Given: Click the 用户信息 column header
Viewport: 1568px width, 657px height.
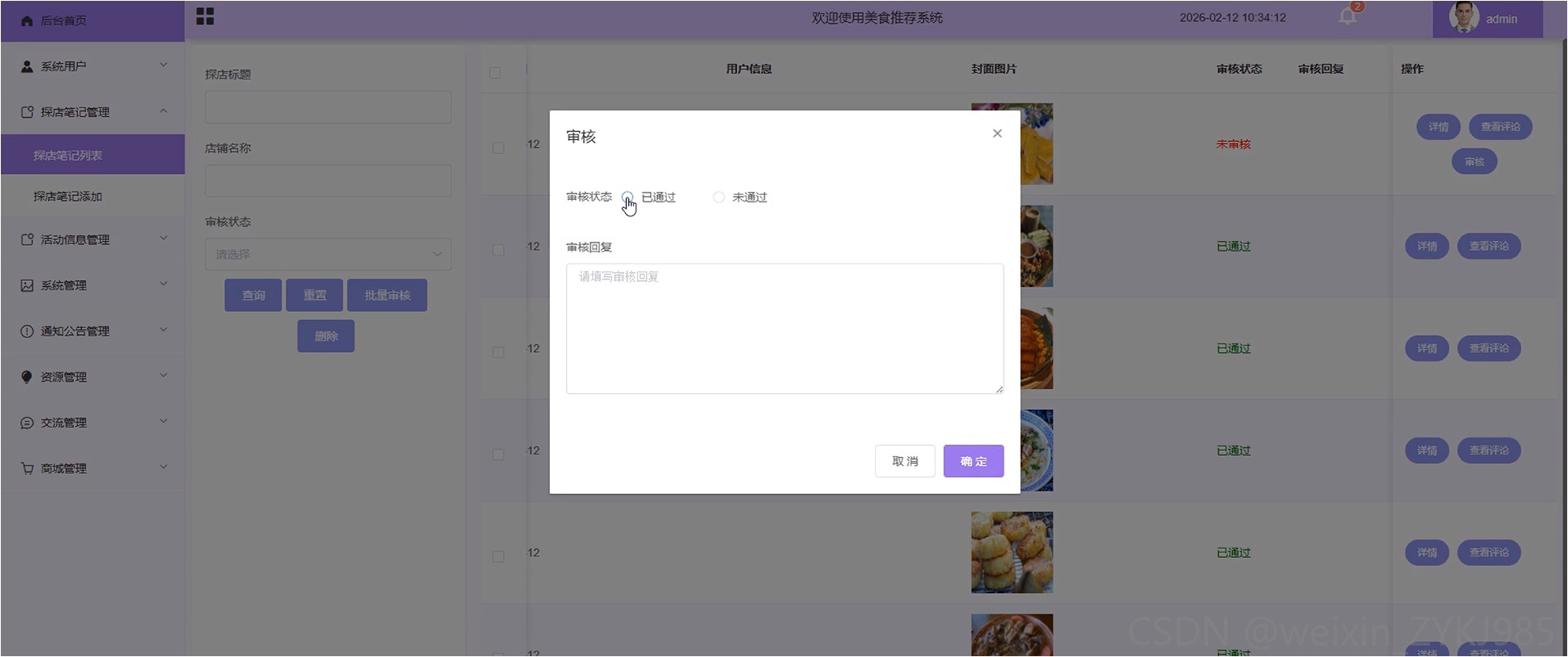Looking at the screenshot, I should coord(749,69).
